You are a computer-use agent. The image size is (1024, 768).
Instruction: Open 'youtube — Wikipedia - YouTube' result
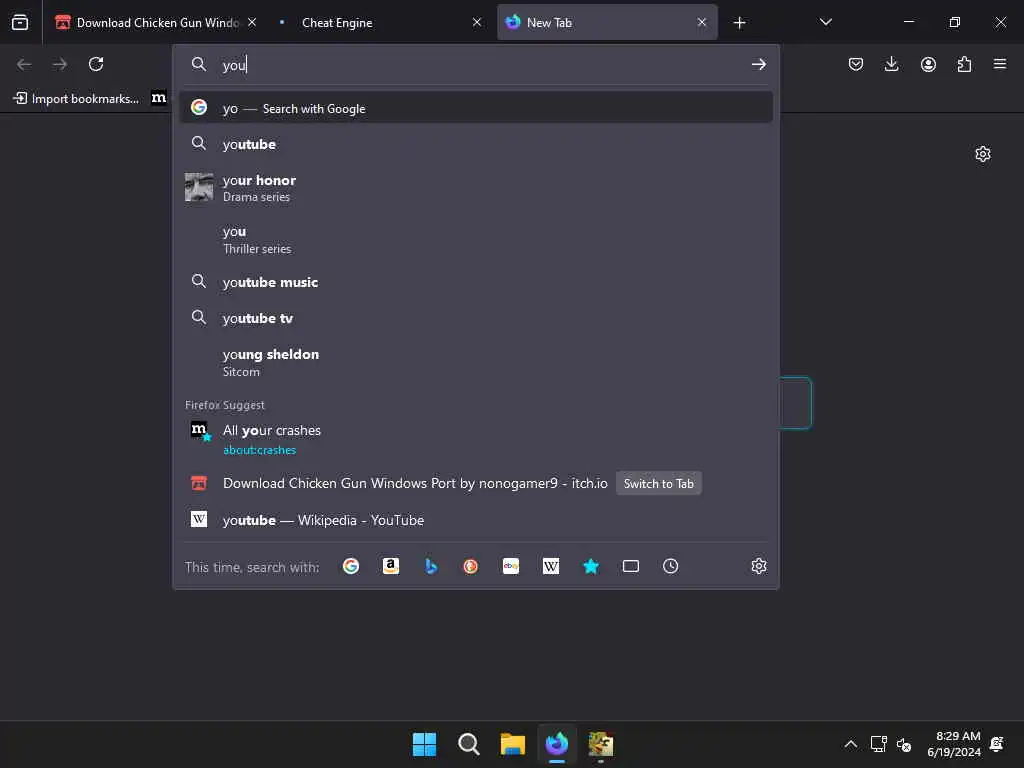pyautogui.click(x=476, y=520)
